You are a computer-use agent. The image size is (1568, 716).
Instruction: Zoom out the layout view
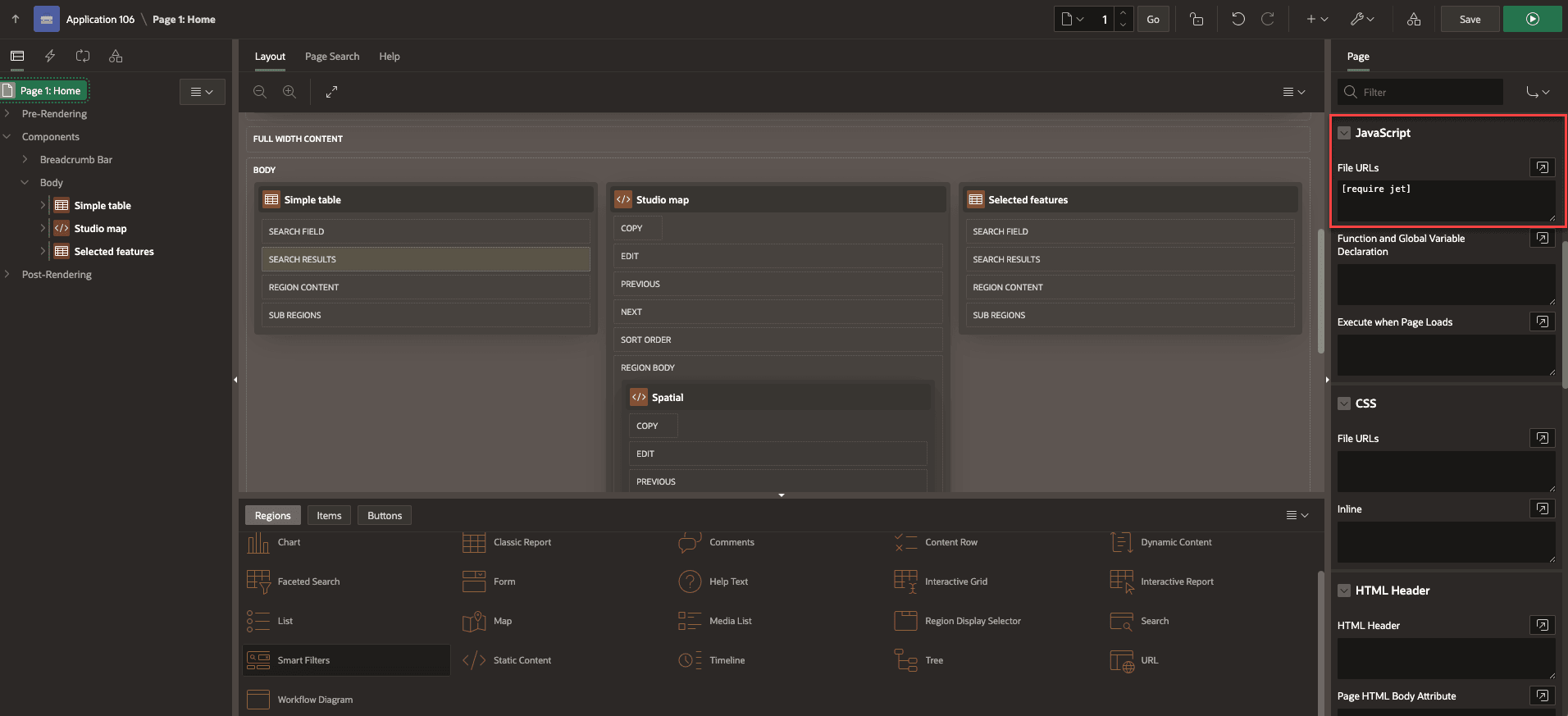pos(260,92)
